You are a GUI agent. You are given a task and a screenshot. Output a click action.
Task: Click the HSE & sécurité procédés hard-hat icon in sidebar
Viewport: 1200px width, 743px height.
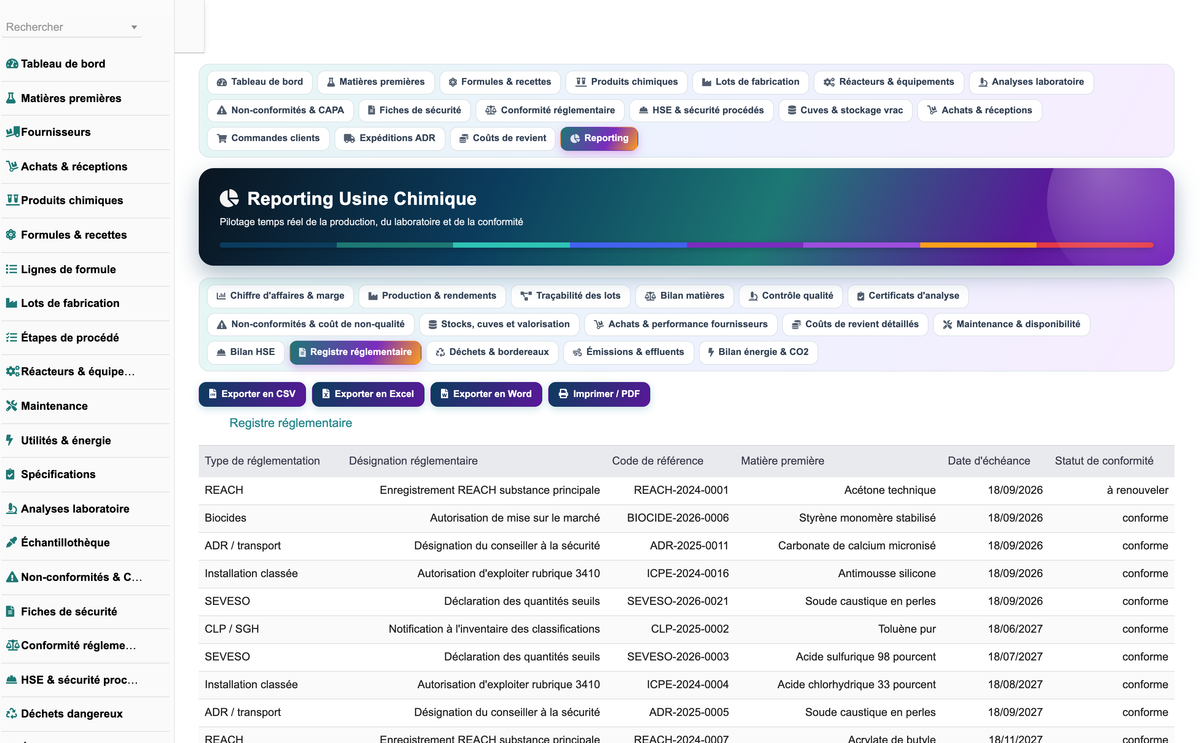pos(12,679)
